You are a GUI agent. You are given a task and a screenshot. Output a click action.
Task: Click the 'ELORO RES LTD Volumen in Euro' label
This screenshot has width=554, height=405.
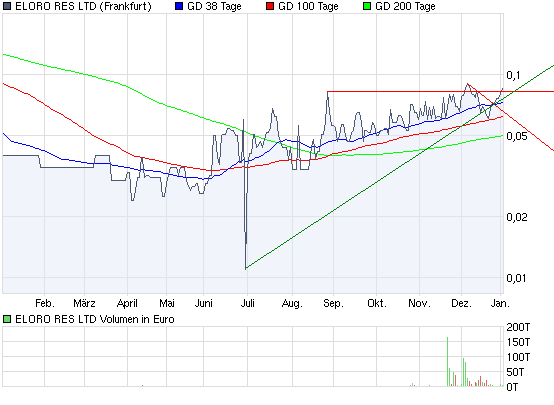[x=95, y=319]
